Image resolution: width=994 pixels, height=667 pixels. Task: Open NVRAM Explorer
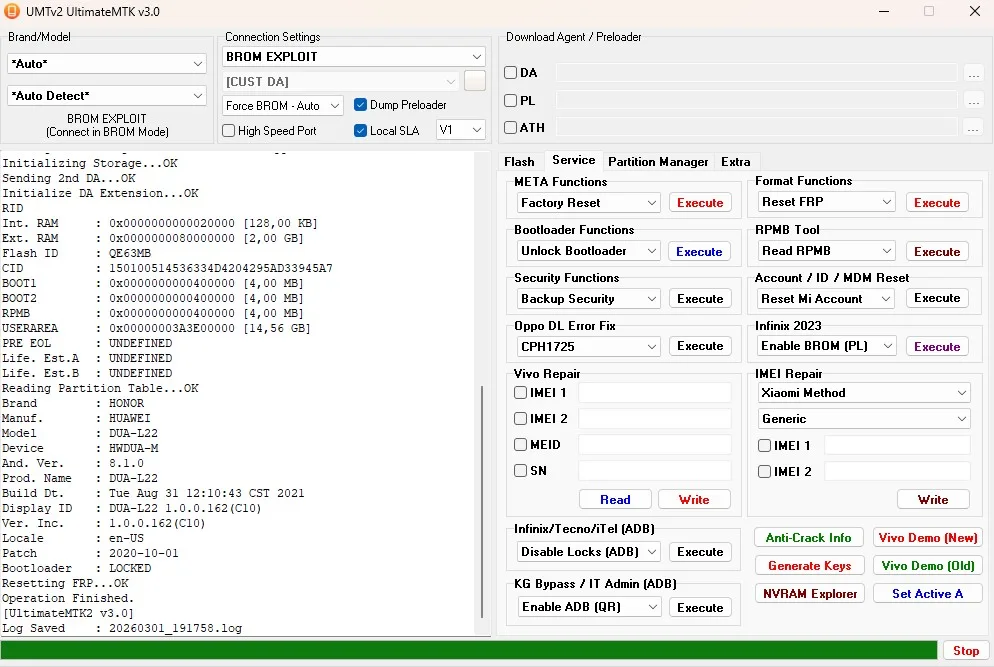tap(810, 593)
